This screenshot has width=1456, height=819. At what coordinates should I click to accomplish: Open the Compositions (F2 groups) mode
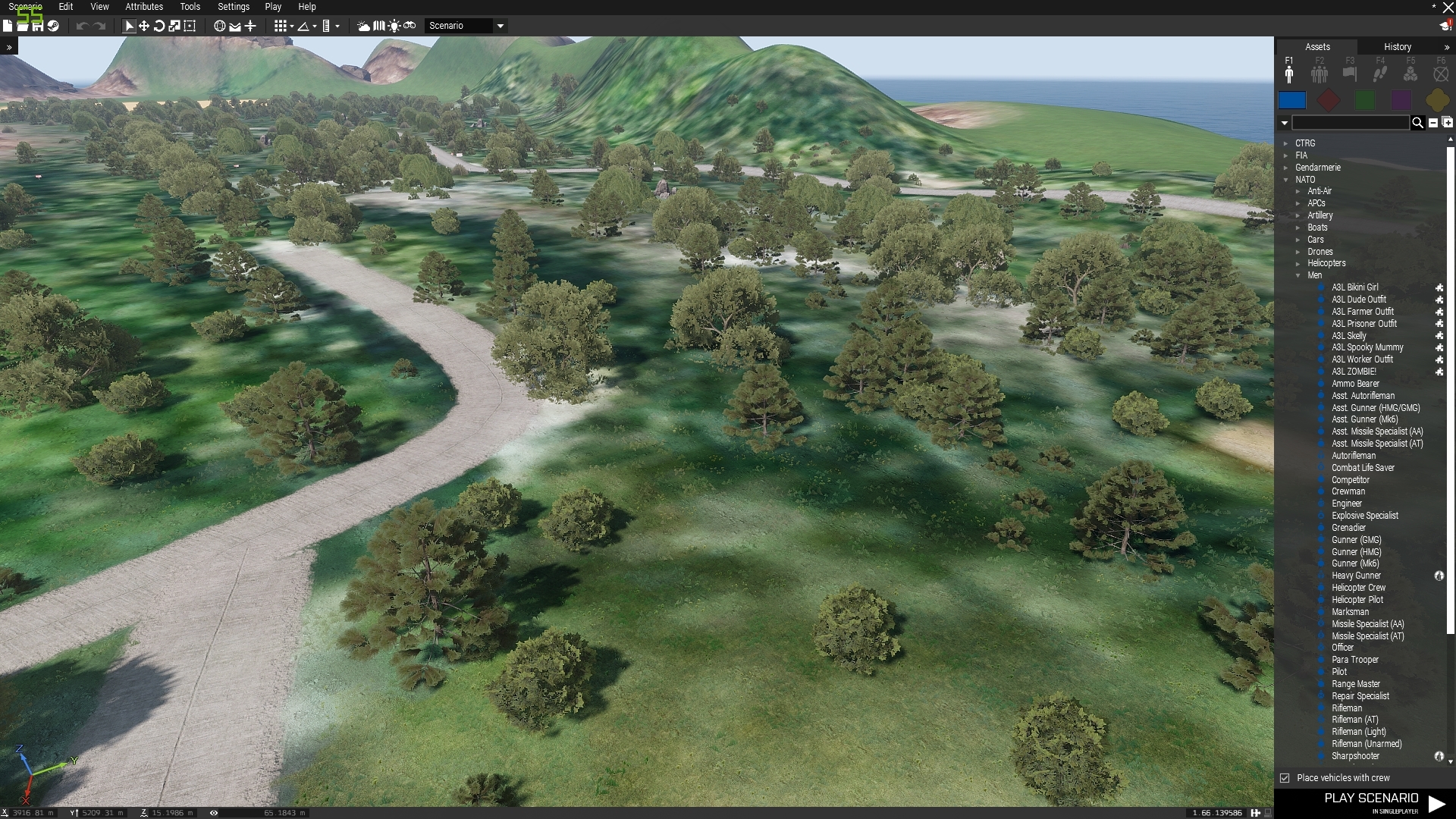coord(1319,74)
